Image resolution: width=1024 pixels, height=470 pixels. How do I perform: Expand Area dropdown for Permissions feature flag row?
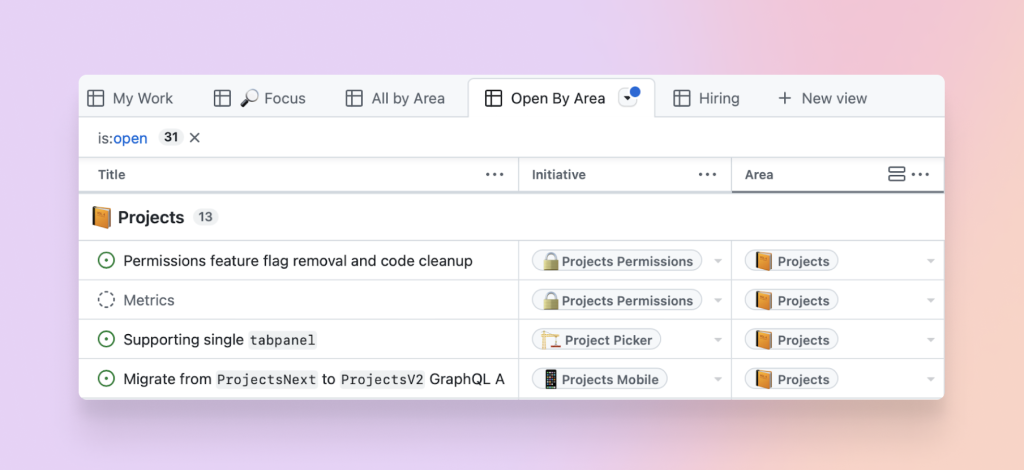pyautogui.click(x=931, y=262)
